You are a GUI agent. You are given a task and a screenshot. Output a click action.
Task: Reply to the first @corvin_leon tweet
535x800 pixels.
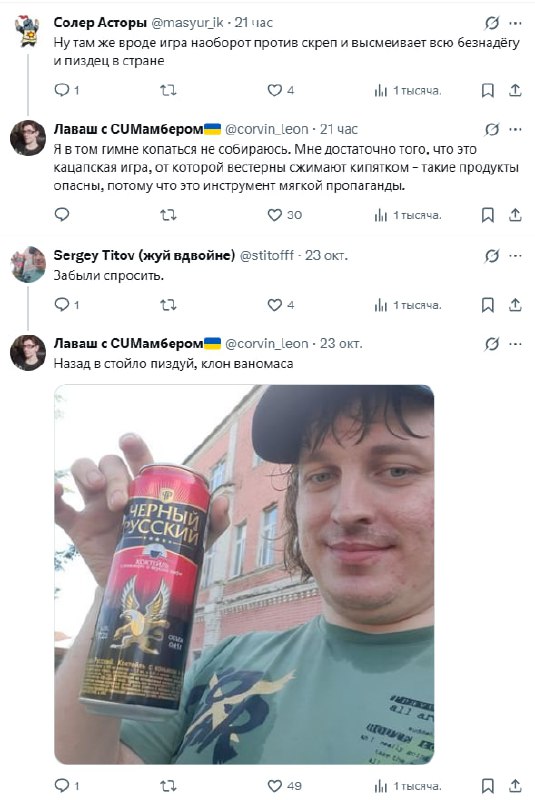(62, 215)
